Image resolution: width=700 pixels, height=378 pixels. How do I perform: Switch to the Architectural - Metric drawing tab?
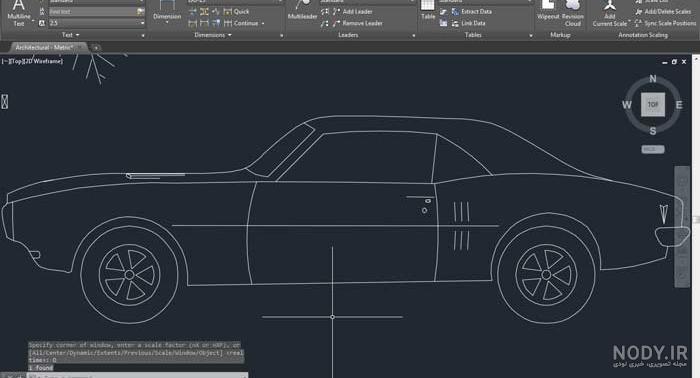44,47
